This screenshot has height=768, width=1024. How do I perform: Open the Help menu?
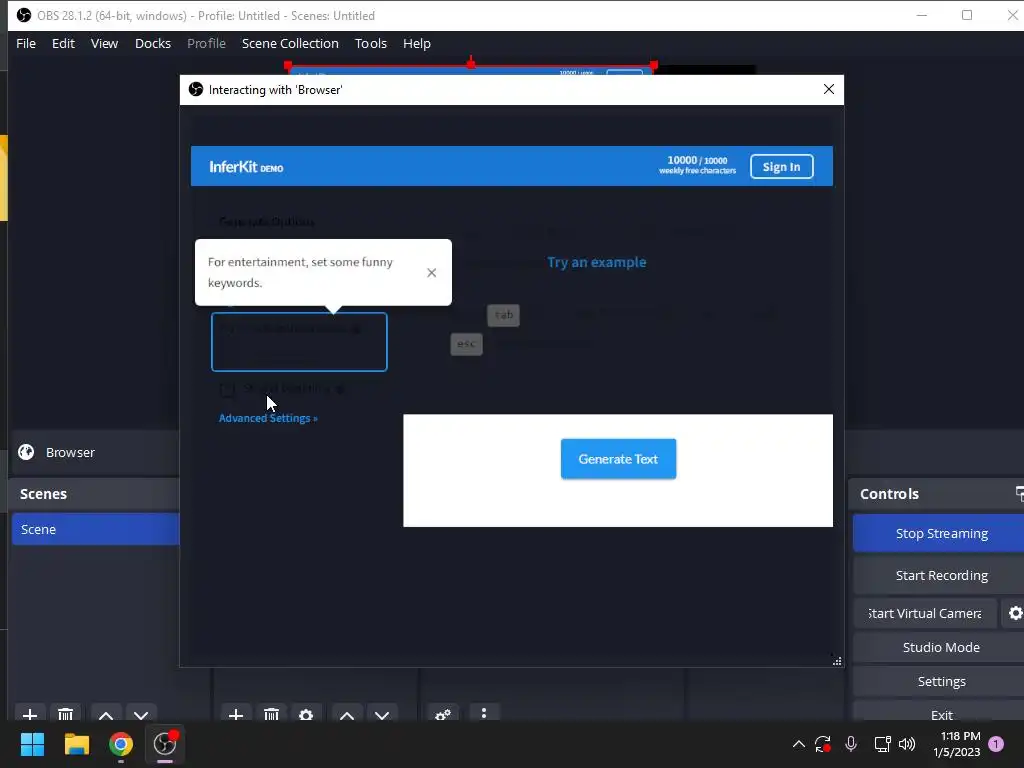(417, 43)
